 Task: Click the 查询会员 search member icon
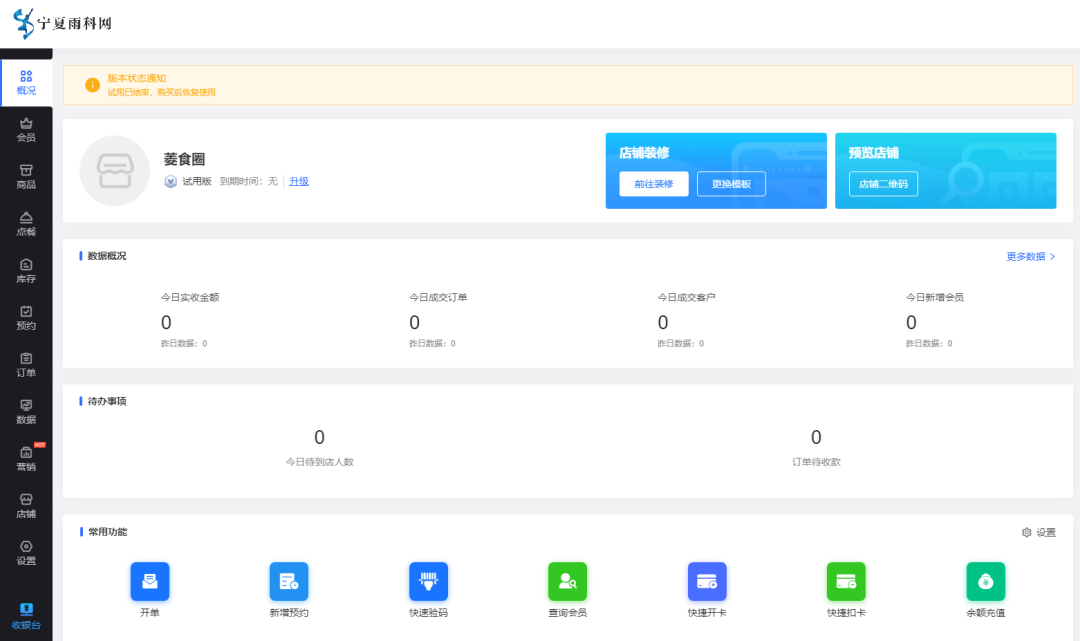click(568, 582)
